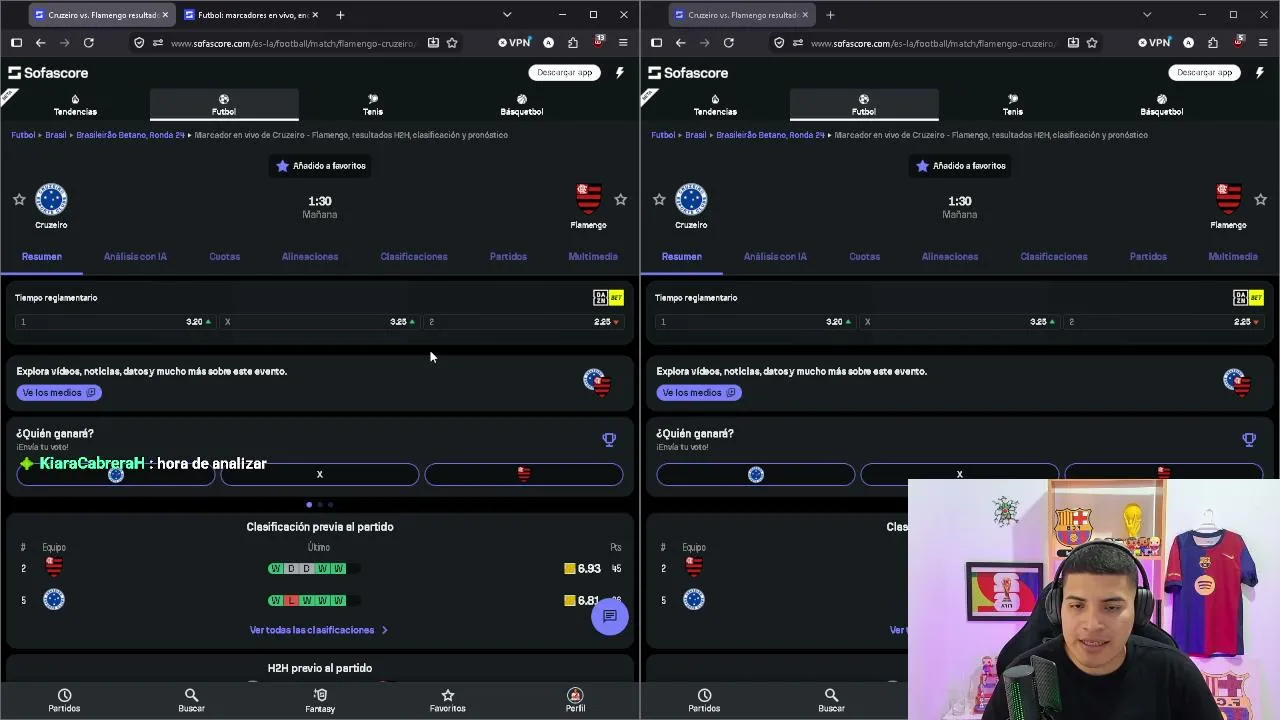This screenshot has width=1280, height=720.
Task: Open the browser main menu in right window
Action: (x=1263, y=43)
